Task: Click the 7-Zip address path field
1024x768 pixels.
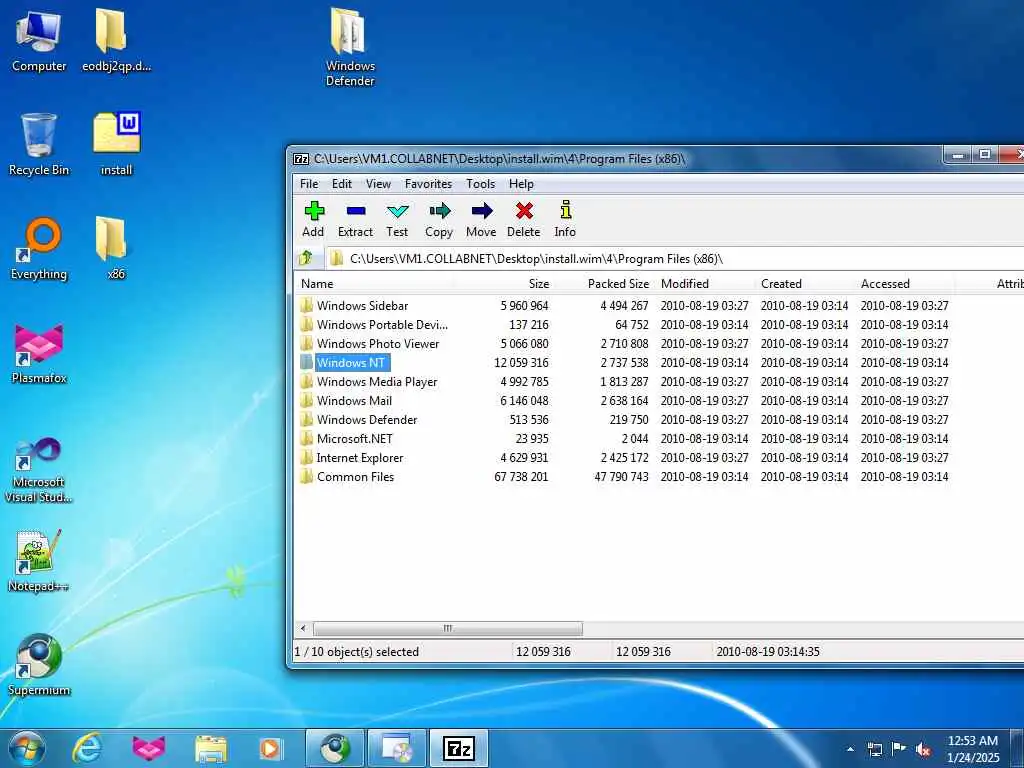Action: click(x=675, y=259)
